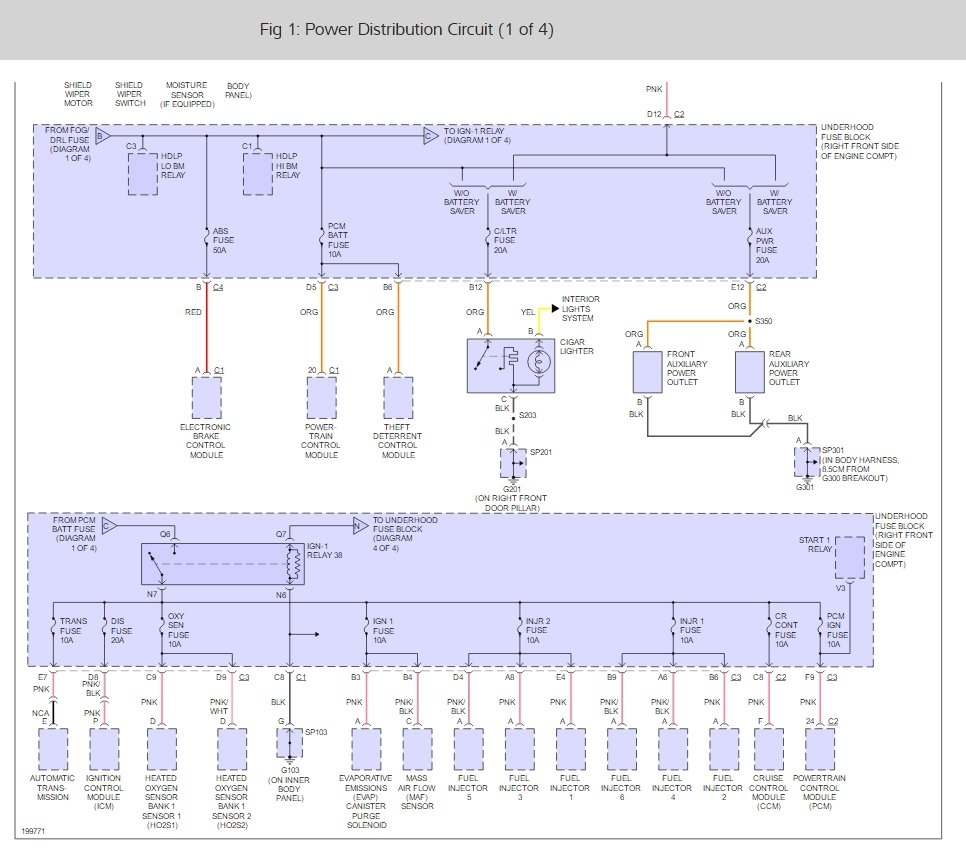Select the fuel injector 5 box
The width and height of the screenshot is (966, 858).
(x=468, y=749)
